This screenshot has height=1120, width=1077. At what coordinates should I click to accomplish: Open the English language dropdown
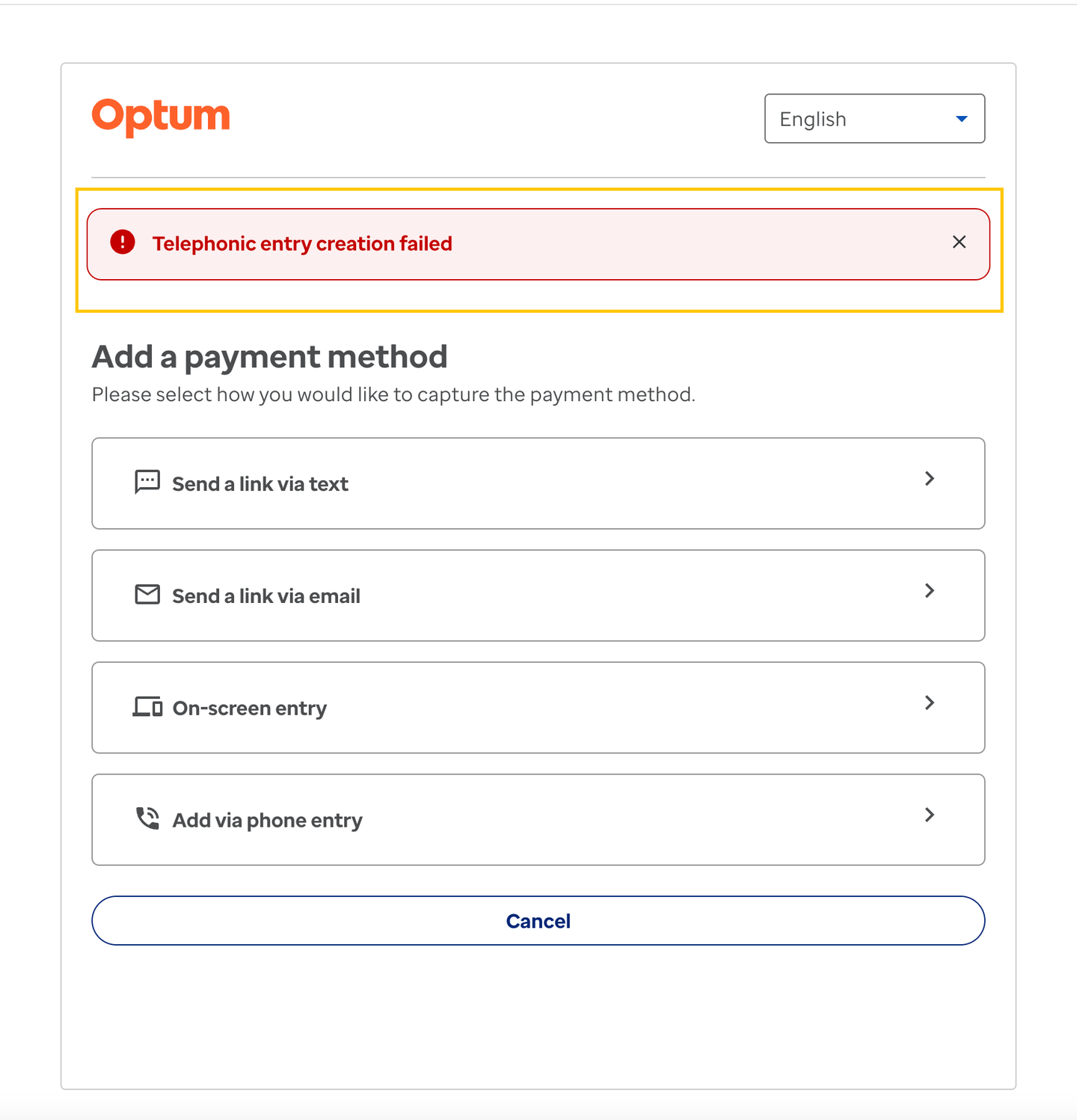874,119
